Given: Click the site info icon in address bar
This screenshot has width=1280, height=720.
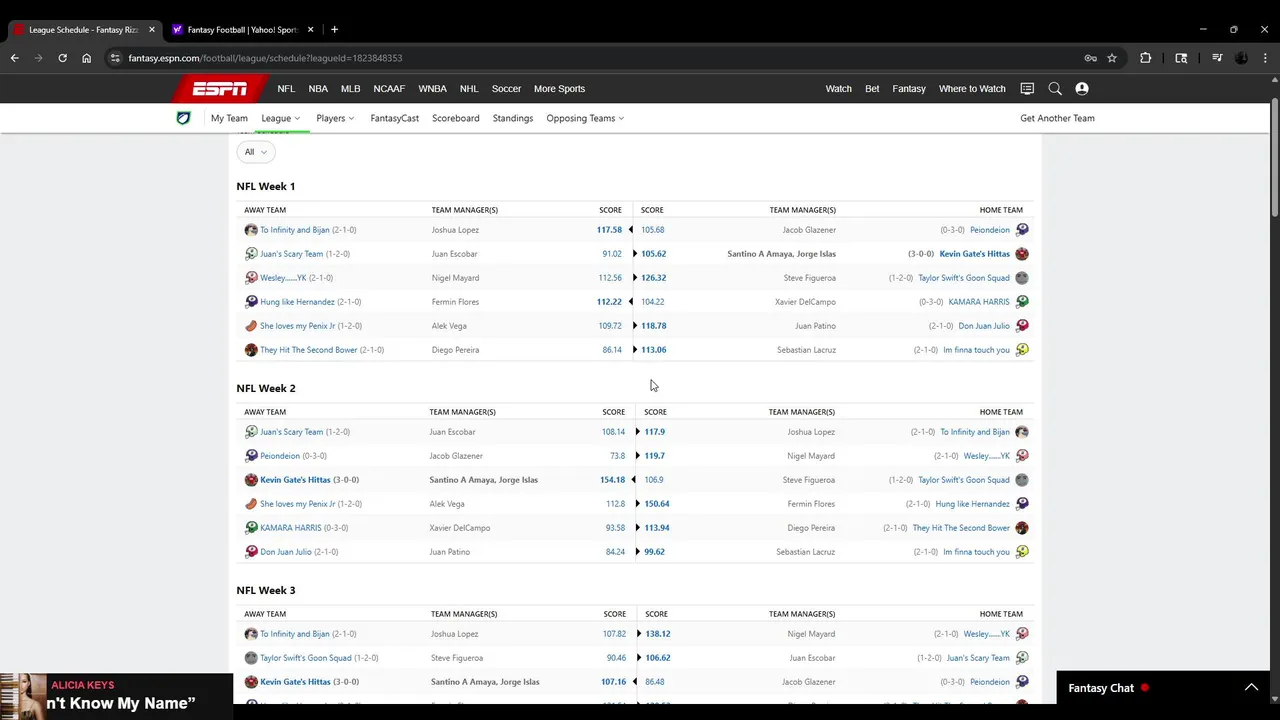Looking at the screenshot, I should tap(115, 58).
